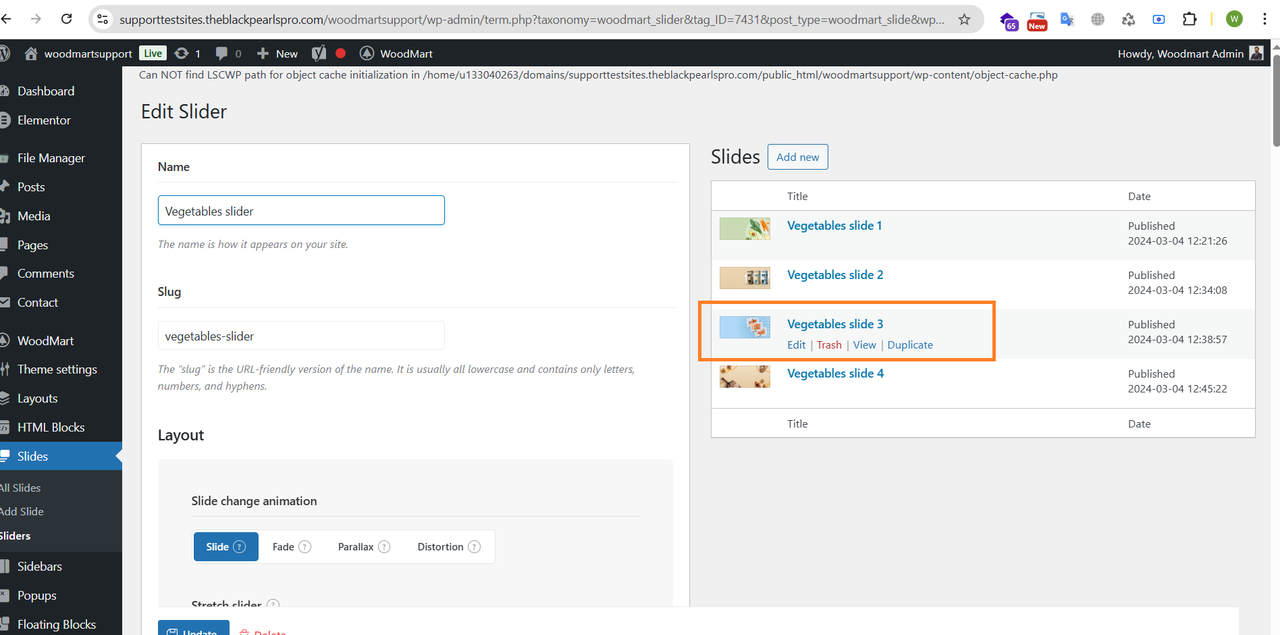The width and height of the screenshot is (1280, 635).
Task: Open the Howdy, Woodmart Admin account menu
Action: tap(1190, 53)
